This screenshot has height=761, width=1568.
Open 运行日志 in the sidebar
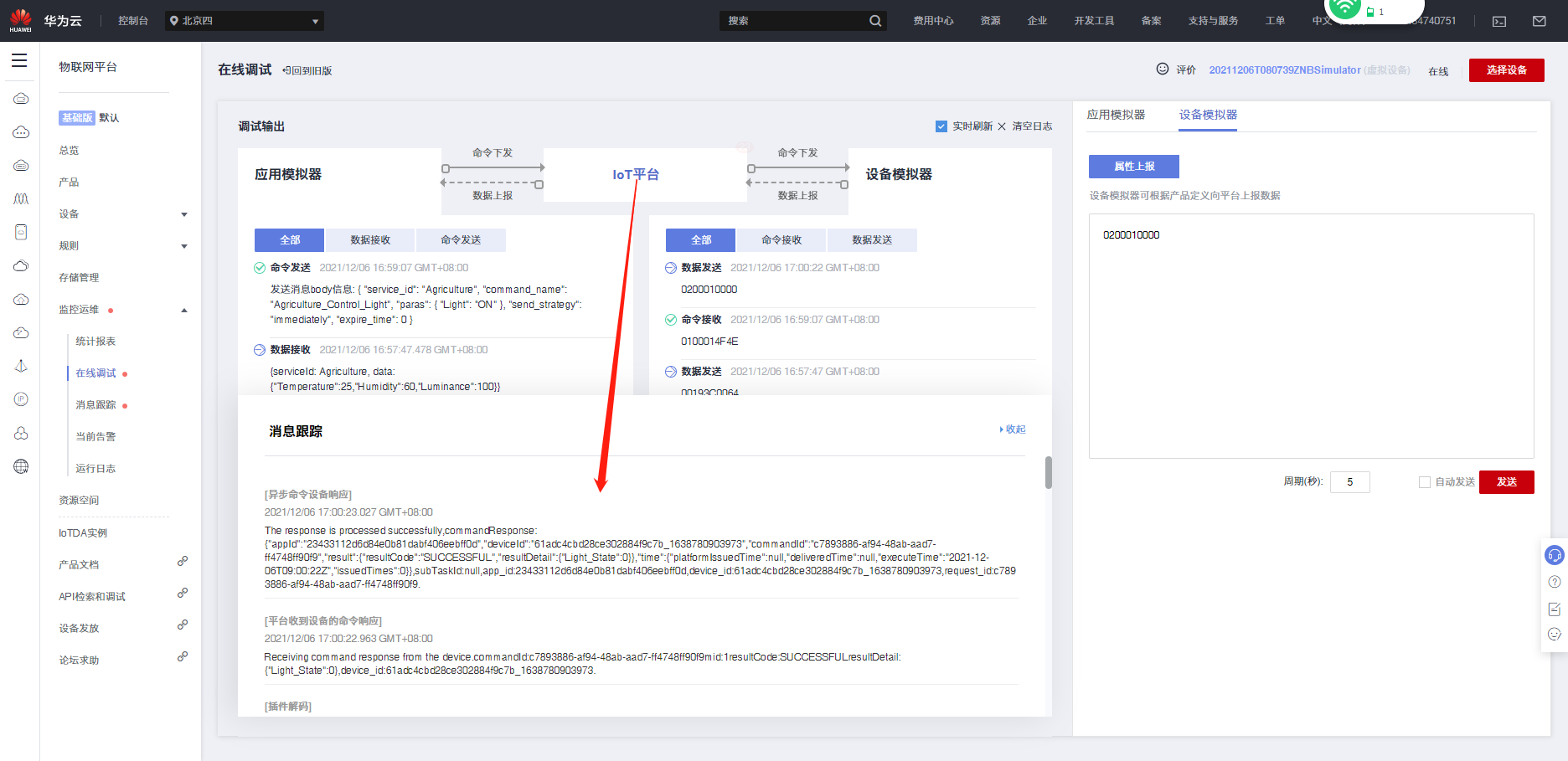pos(96,469)
